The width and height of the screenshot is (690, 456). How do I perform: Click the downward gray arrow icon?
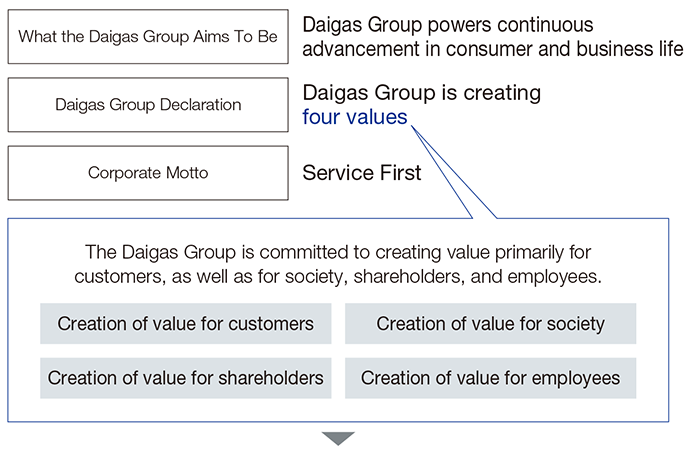pyautogui.click(x=338, y=438)
